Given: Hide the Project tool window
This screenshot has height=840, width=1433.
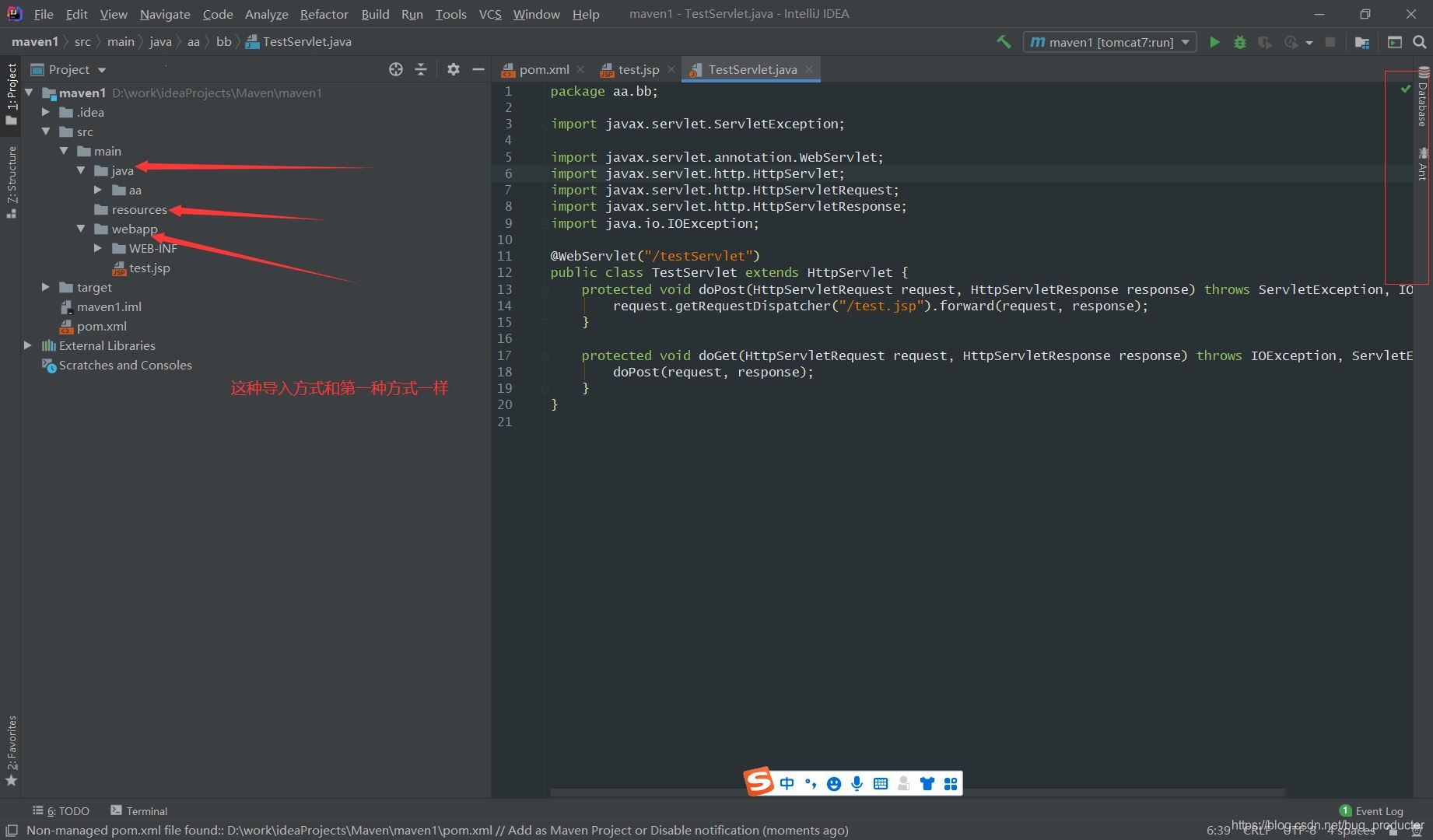Looking at the screenshot, I should (x=478, y=69).
